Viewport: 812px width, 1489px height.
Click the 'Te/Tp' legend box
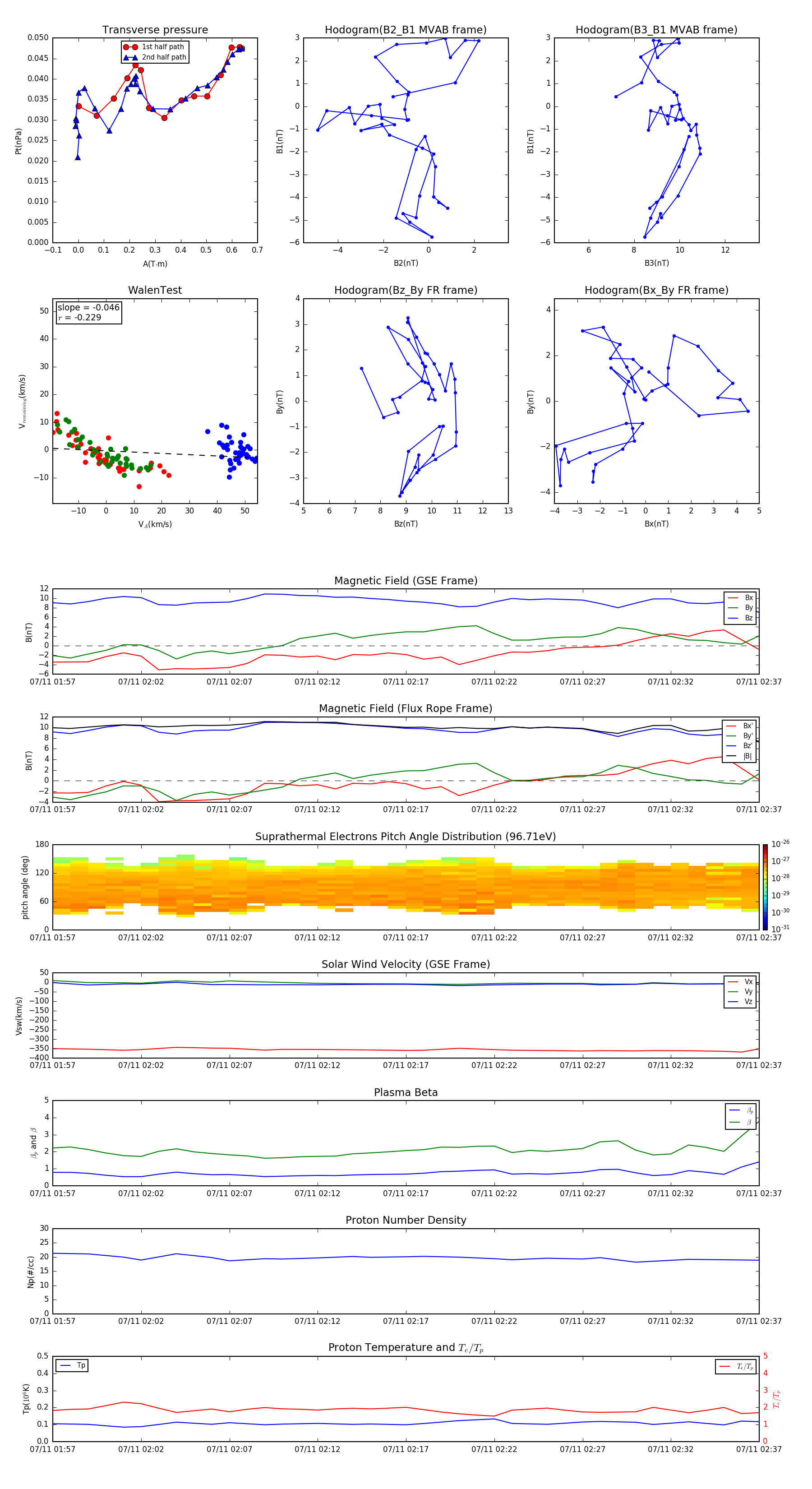(x=736, y=1366)
